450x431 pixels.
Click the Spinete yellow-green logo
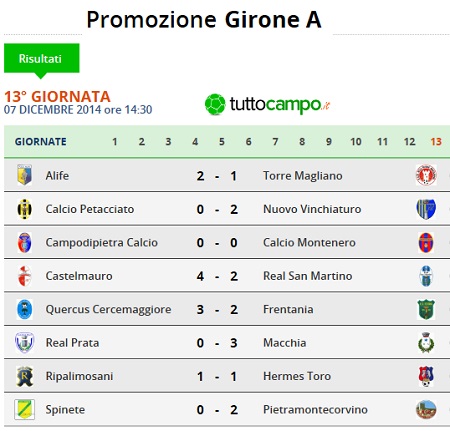pyautogui.click(x=24, y=409)
